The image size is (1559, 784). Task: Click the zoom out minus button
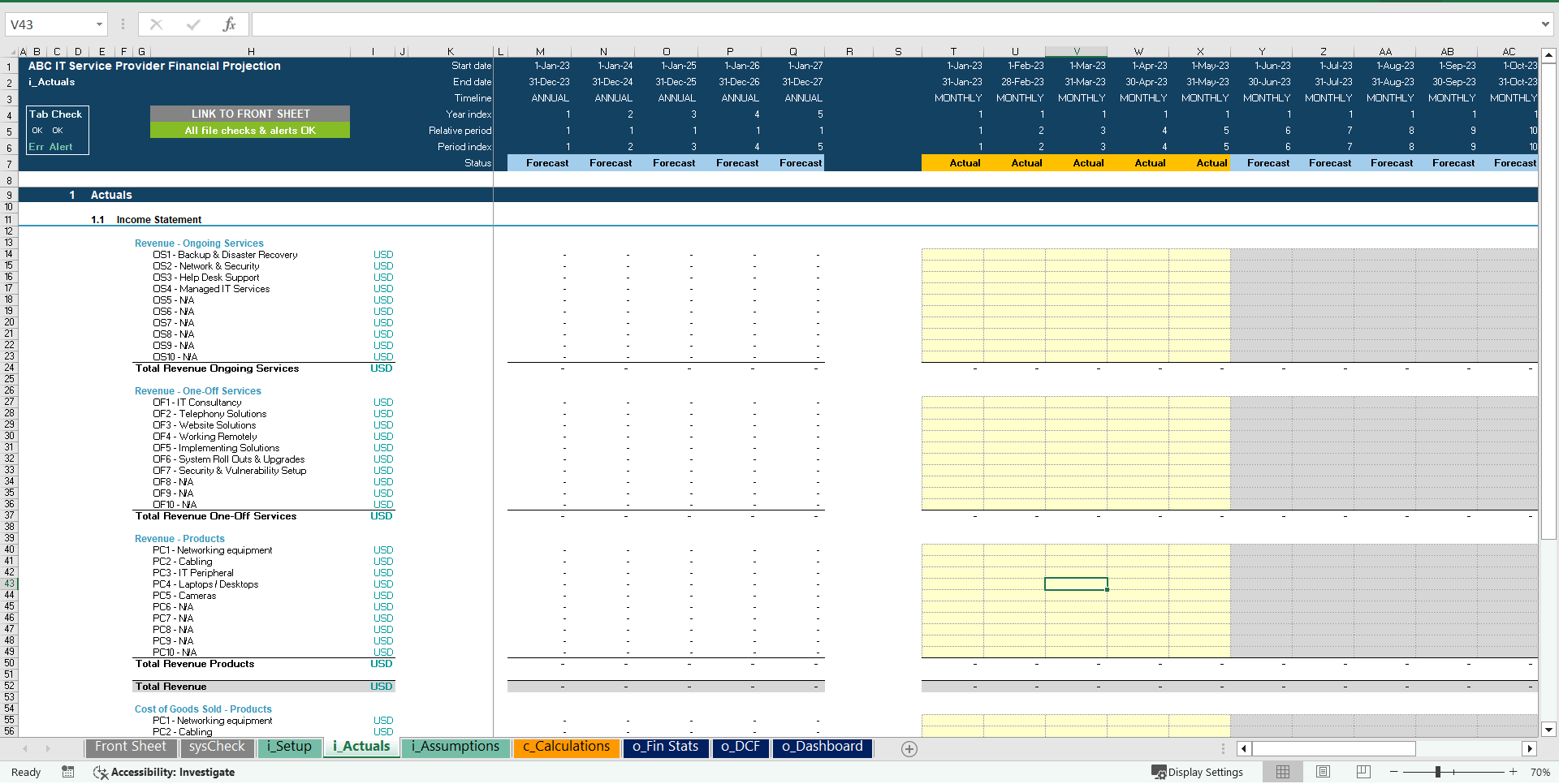pos(1394,772)
